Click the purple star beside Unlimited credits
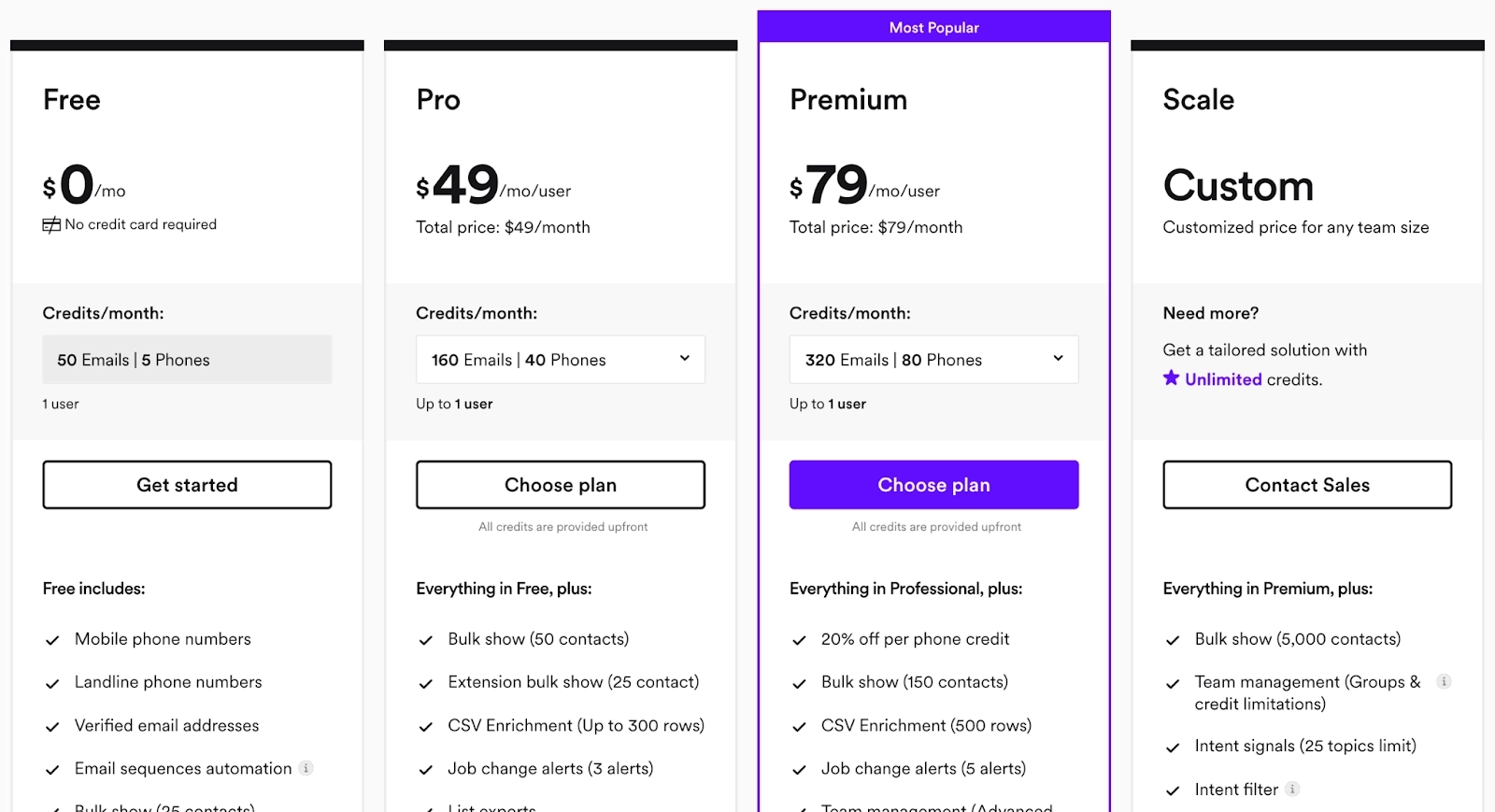 [1171, 378]
